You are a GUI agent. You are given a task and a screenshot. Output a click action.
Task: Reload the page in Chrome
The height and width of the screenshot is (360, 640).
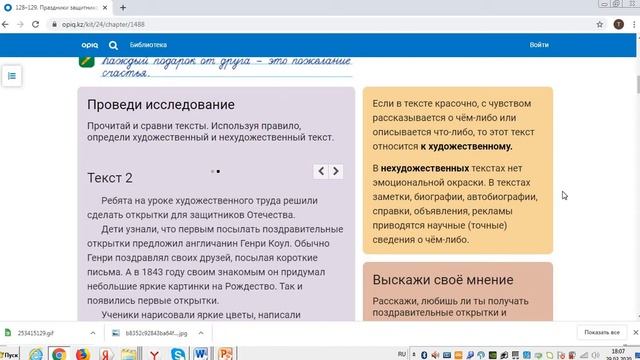(36, 24)
